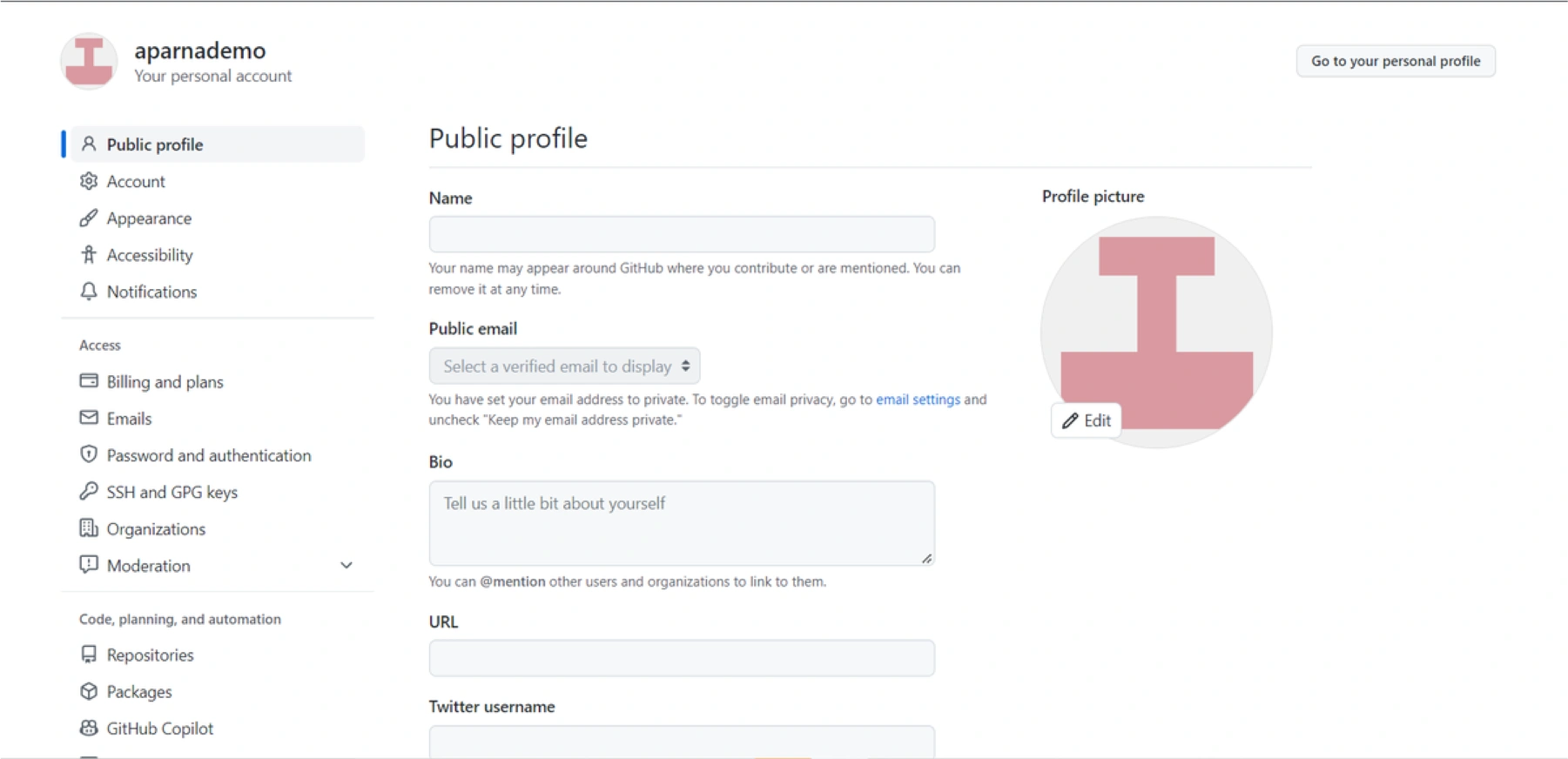
Task: Click the Account gear icon
Action: tap(88, 181)
